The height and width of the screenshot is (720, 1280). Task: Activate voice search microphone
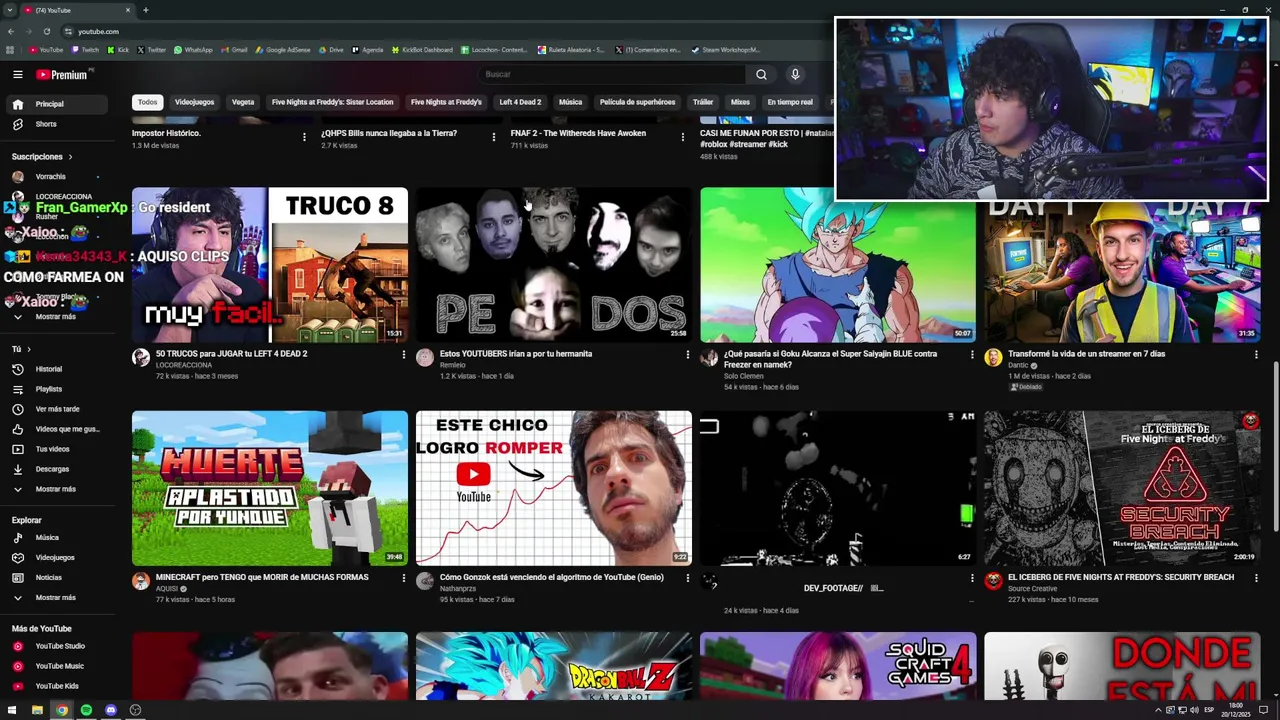(x=795, y=74)
